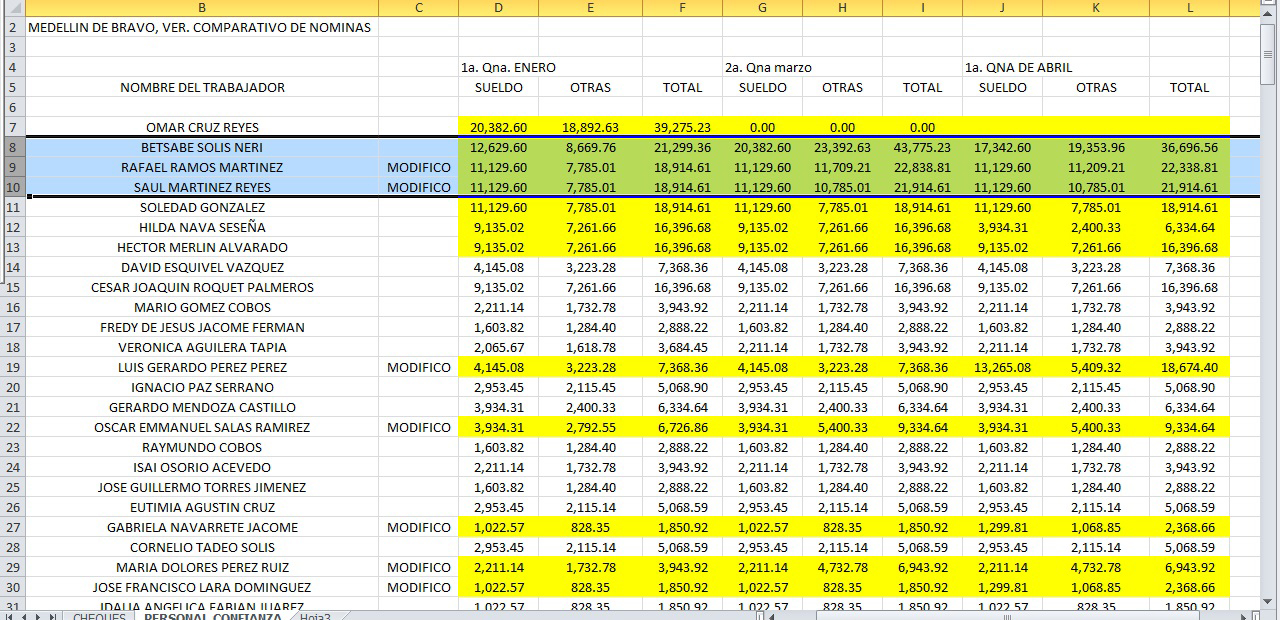Switch to the CHEQUES sheet tab

coord(99,616)
